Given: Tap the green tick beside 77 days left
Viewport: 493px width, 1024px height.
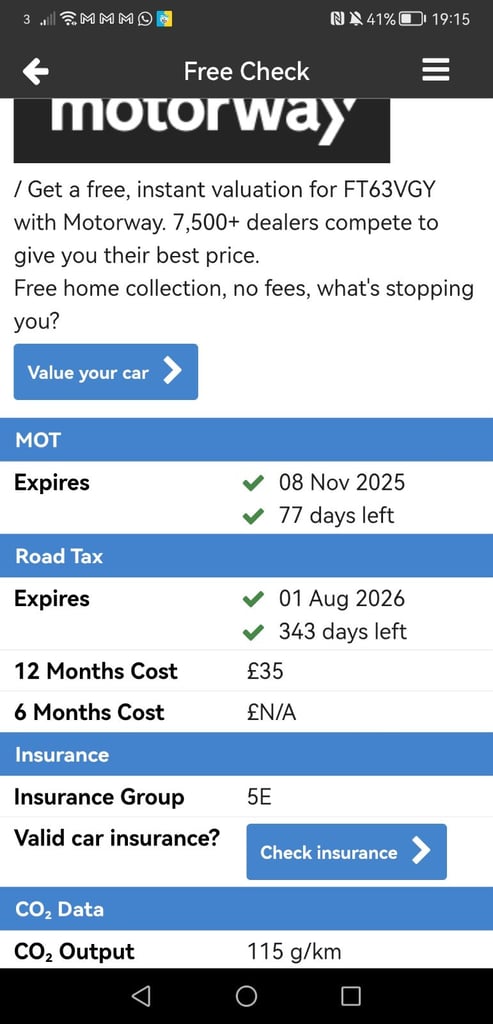Looking at the screenshot, I should pyautogui.click(x=252, y=517).
